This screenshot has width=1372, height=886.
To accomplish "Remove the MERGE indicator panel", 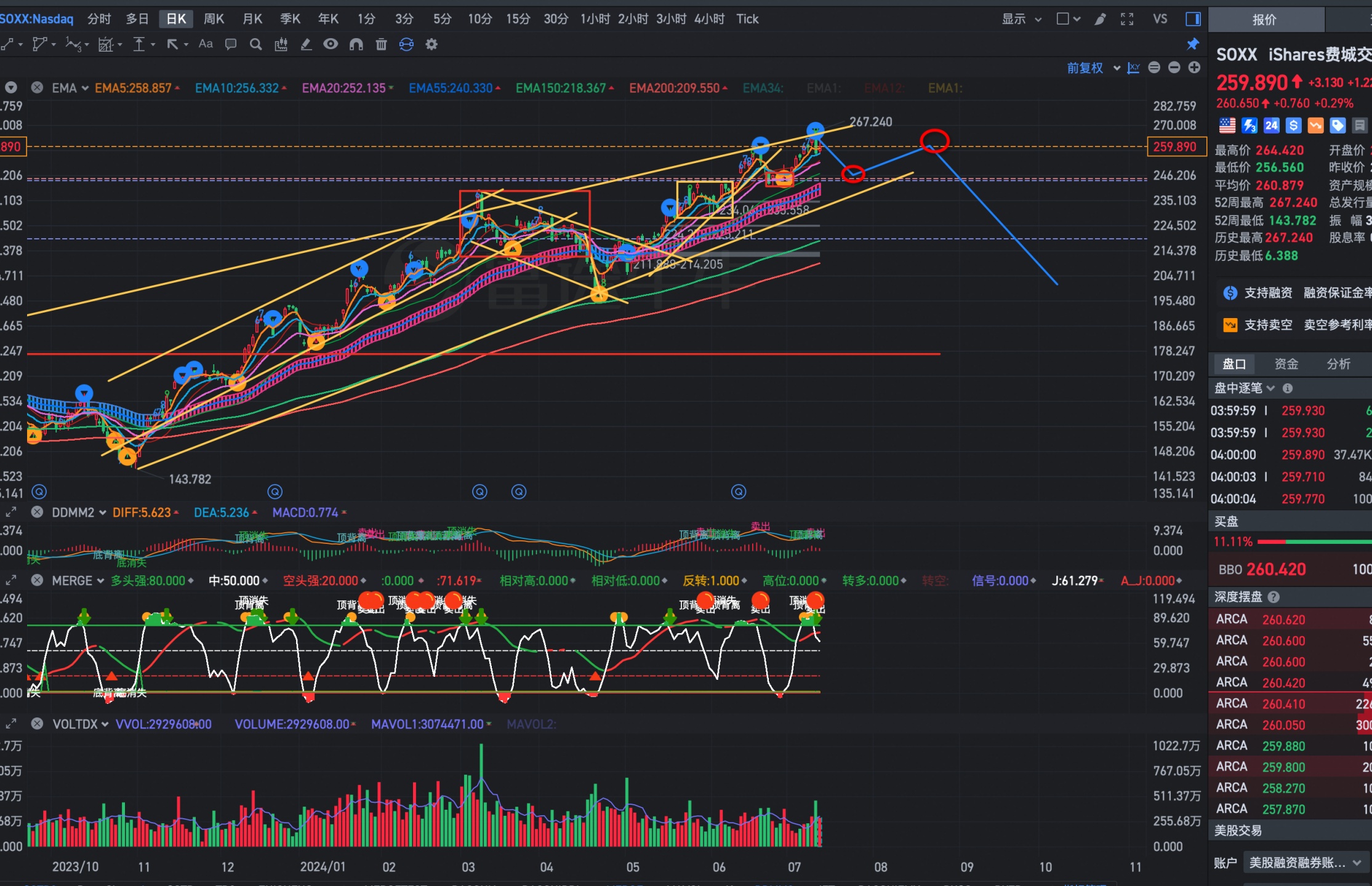I will [37, 580].
